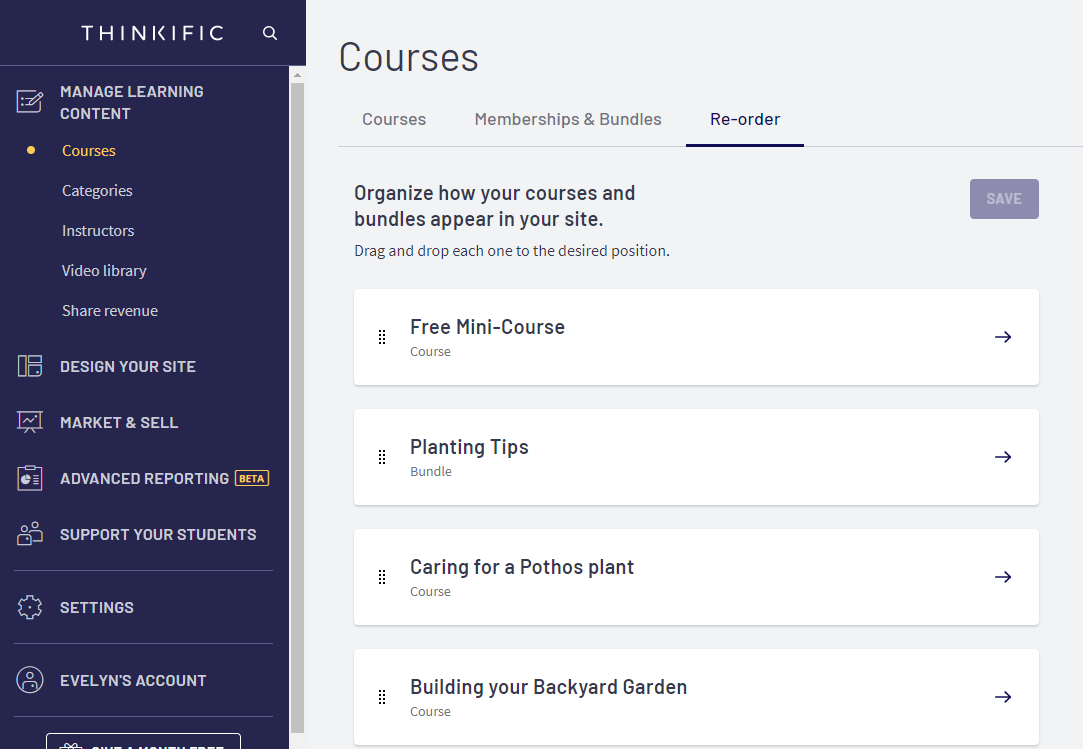Image resolution: width=1083 pixels, height=749 pixels.
Task: Click the sidebar vertical scrollbar
Action: (298, 408)
